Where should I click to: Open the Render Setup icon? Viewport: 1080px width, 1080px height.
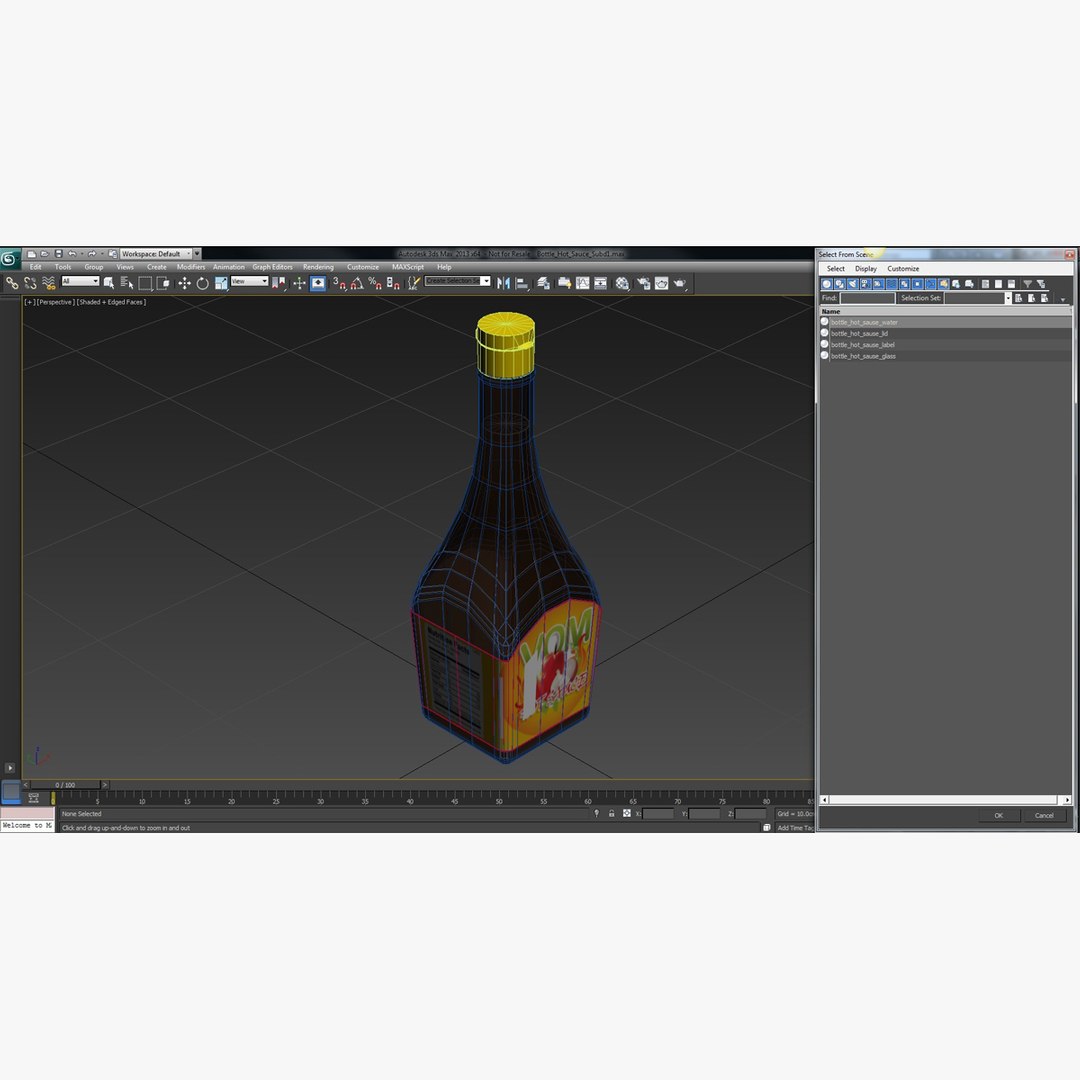click(644, 283)
